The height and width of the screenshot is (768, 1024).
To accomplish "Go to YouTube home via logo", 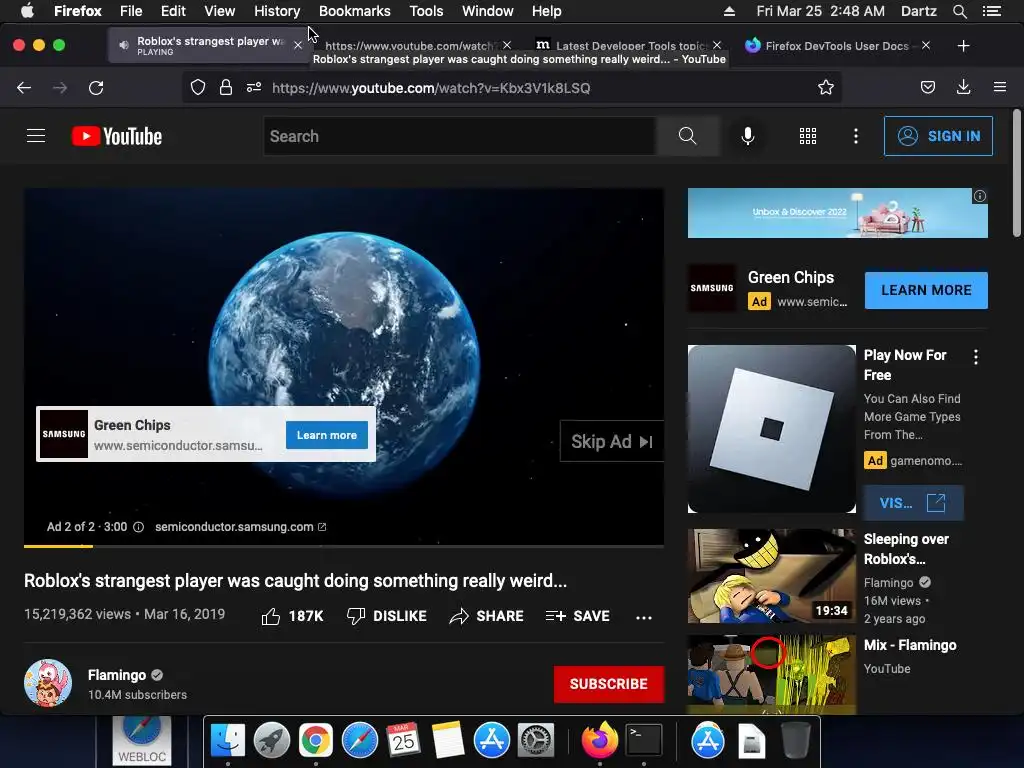I will [117, 136].
